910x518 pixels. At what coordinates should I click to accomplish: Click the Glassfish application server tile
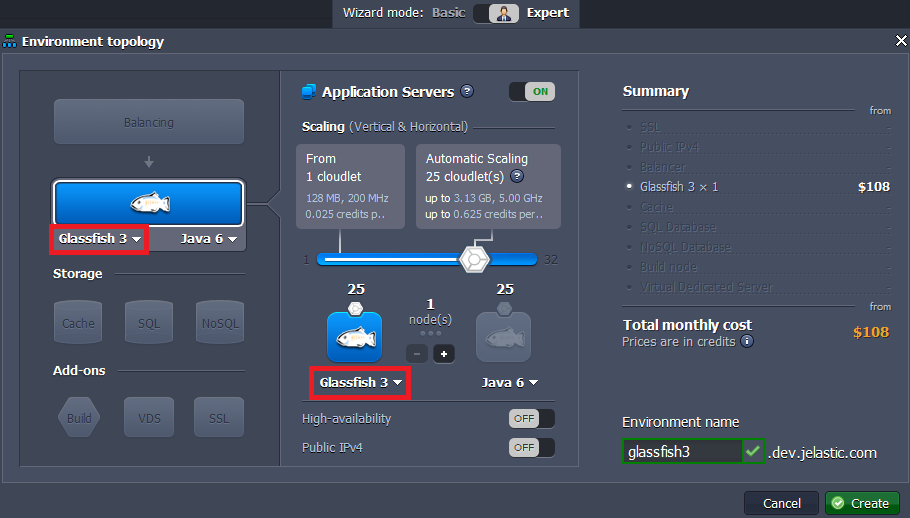[149, 203]
